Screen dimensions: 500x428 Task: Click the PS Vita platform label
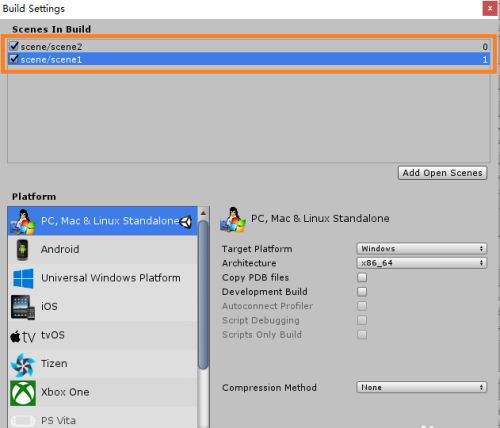pos(58,421)
